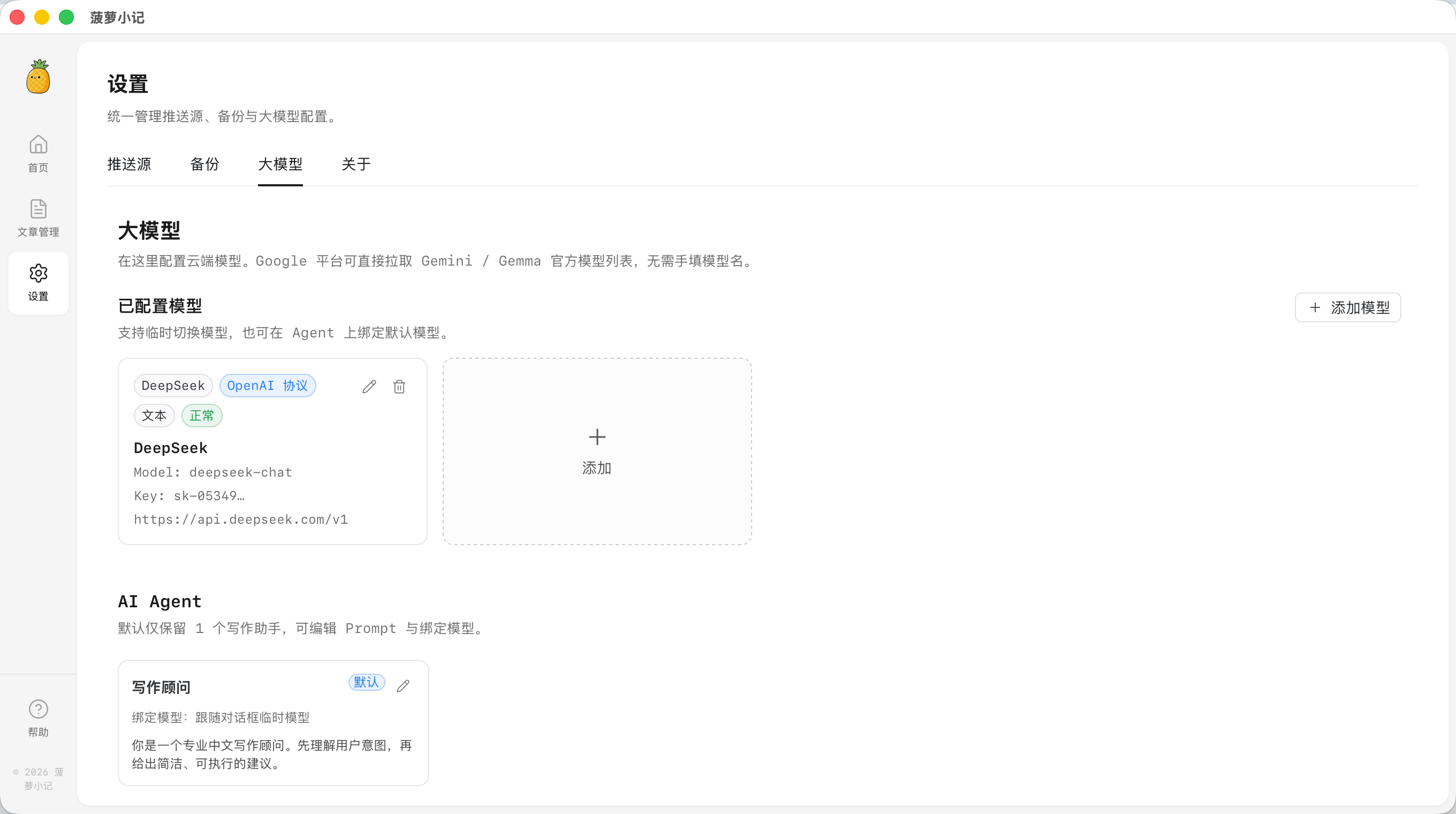Switch to the 备份 tab

tap(204, 164)
